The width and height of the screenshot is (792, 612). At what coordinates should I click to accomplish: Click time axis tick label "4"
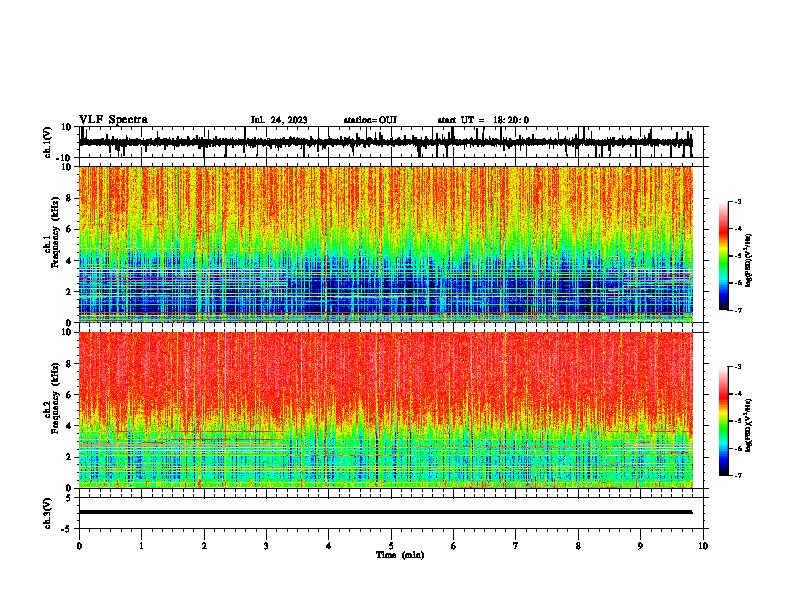[x=329, y=546]
